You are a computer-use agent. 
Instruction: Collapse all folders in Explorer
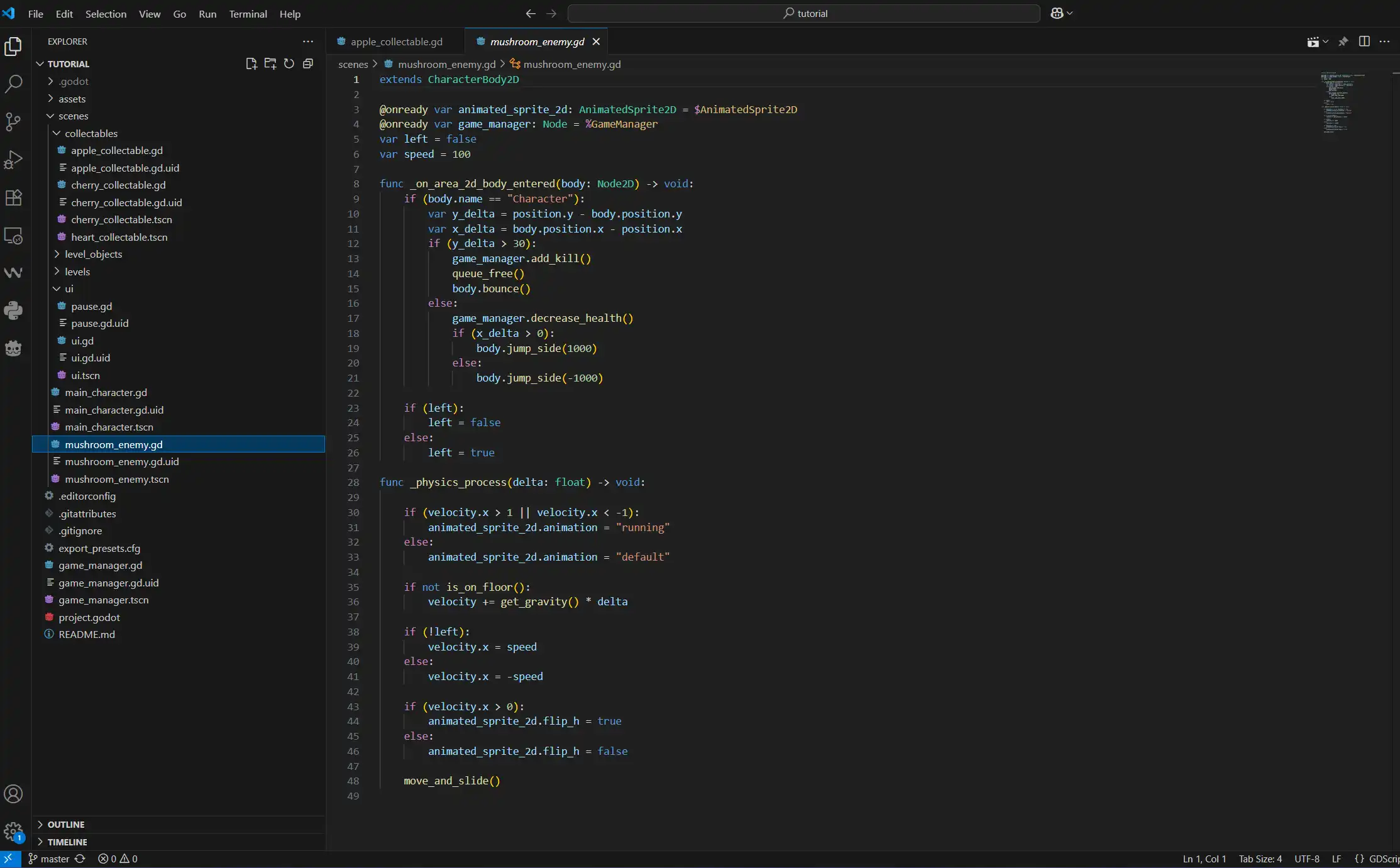(x=308, y=63)
